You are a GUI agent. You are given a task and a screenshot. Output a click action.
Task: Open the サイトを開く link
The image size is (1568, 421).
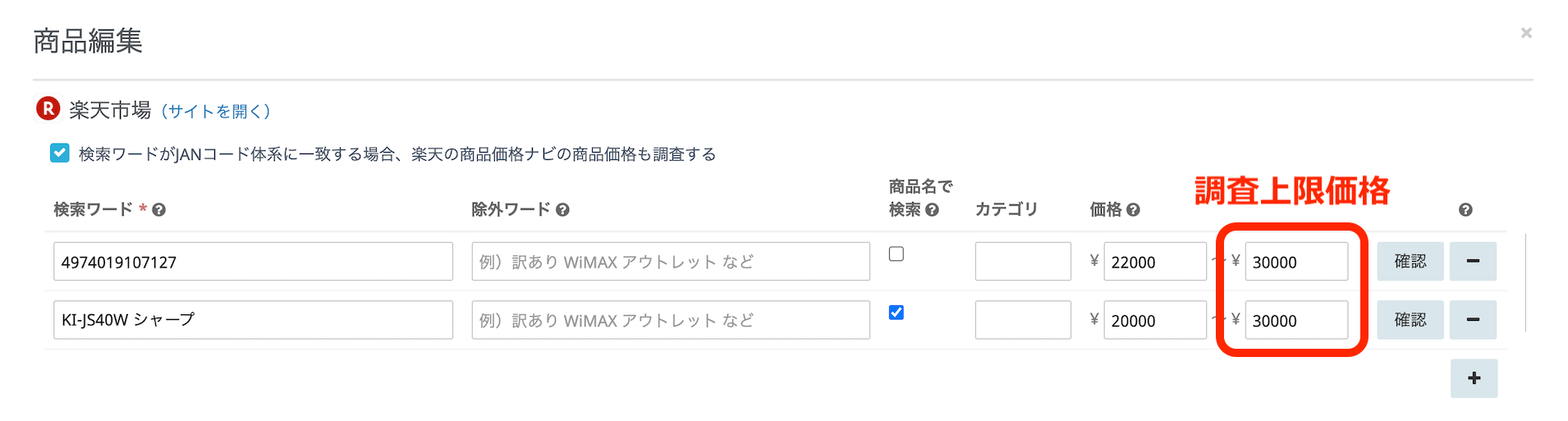coord(216,111)
